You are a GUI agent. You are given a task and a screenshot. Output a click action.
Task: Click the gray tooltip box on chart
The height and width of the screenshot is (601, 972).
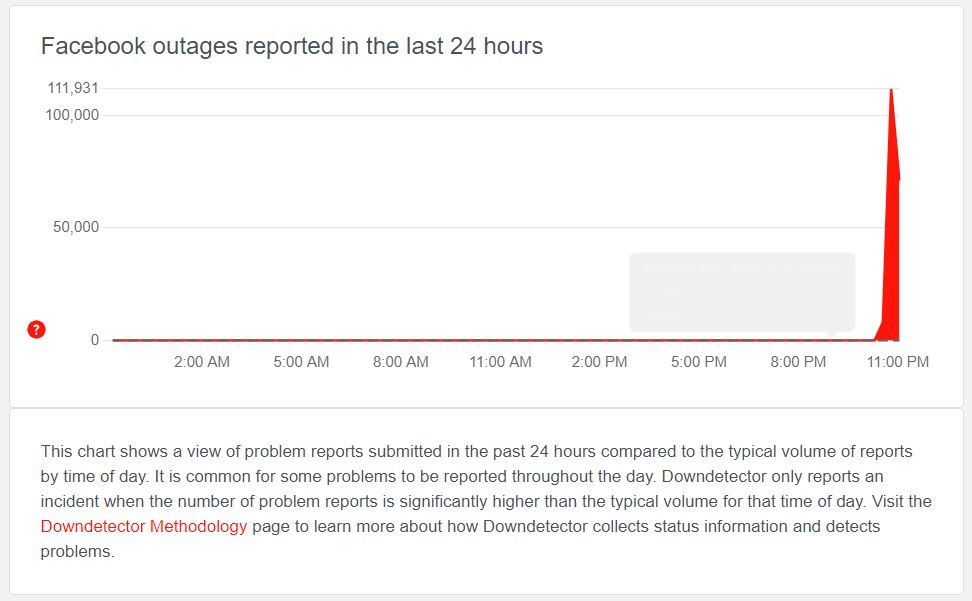741,291
